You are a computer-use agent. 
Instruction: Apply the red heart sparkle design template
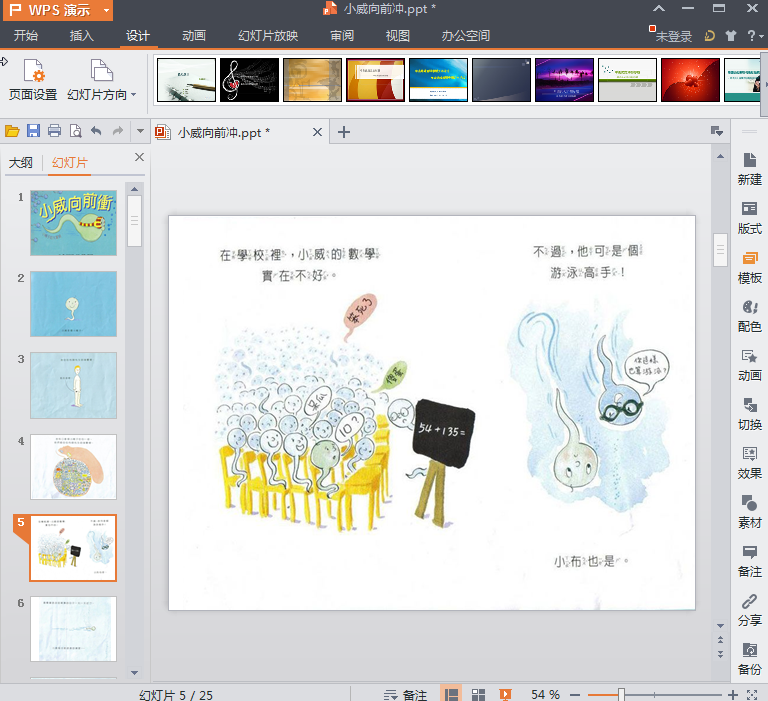690,80
